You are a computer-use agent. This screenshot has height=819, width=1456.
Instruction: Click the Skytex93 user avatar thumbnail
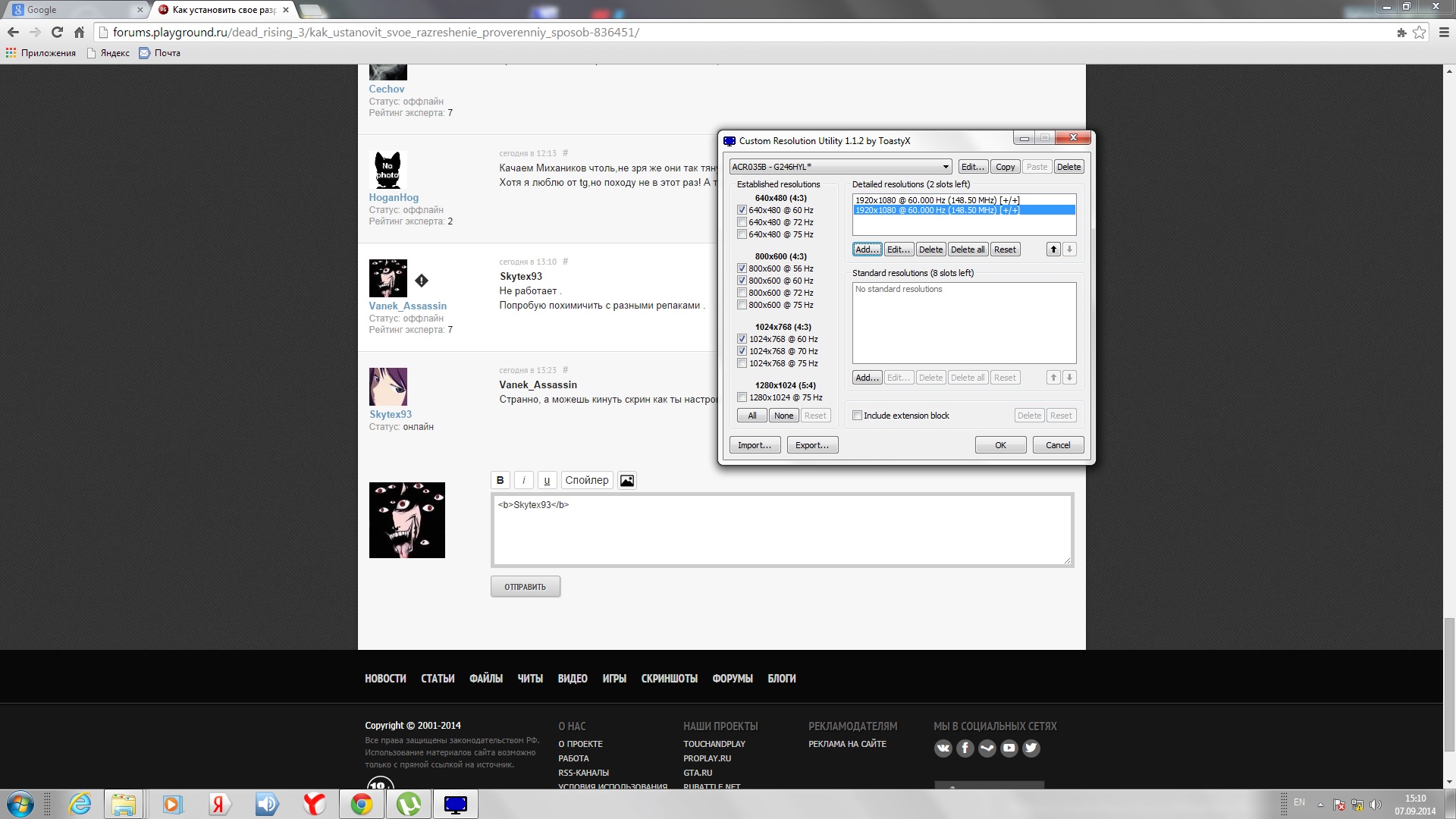388,387
